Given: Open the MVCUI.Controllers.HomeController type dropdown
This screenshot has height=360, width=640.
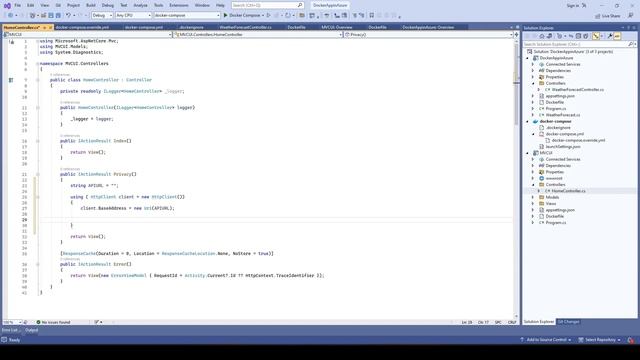Looking at the screenshot, I should [x=258, y=35].
